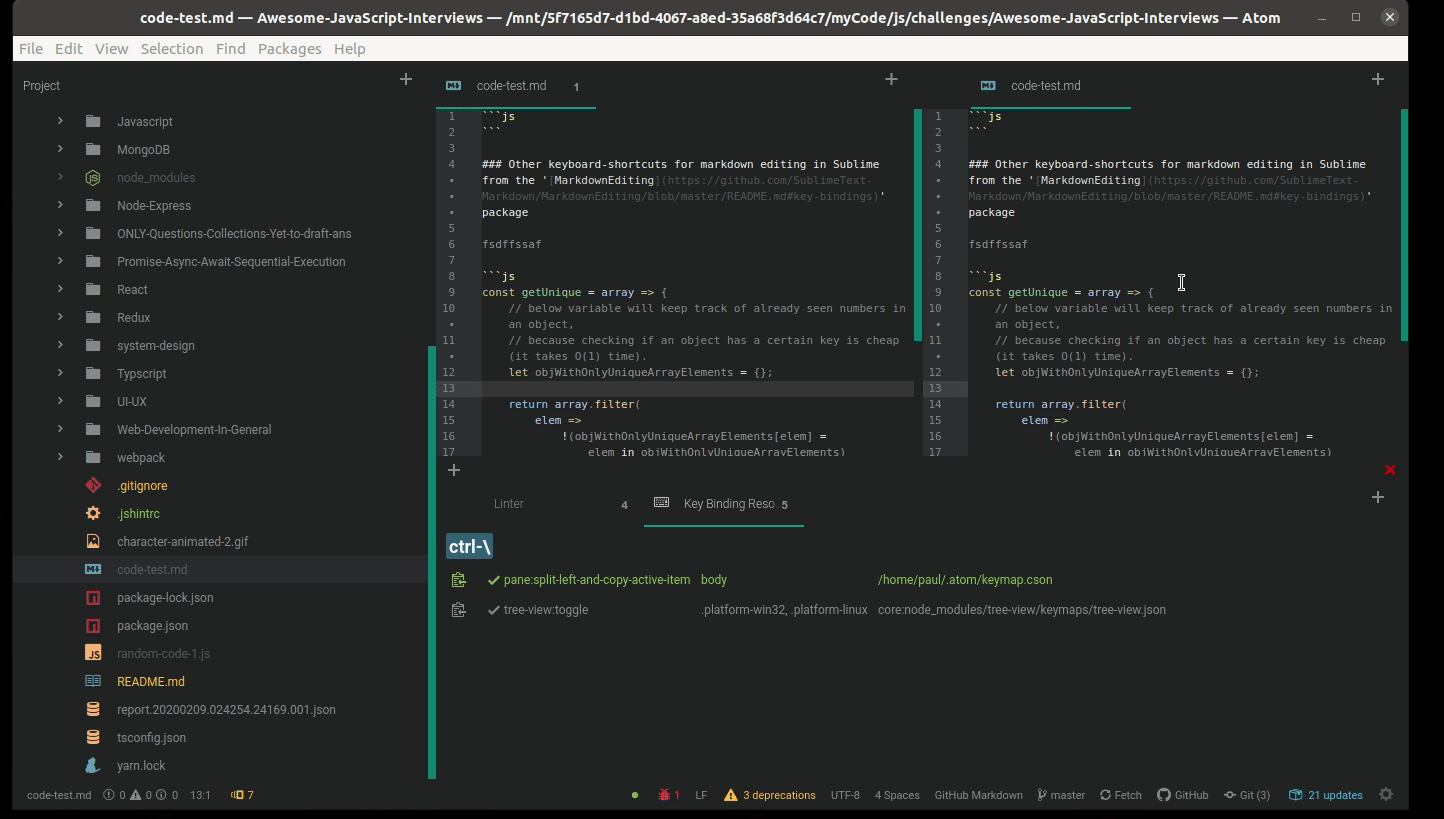This screenshot has width=1444, height=819.
Task: Open /home/paul/.atom/keymap.cson source link
Action: 965,580
